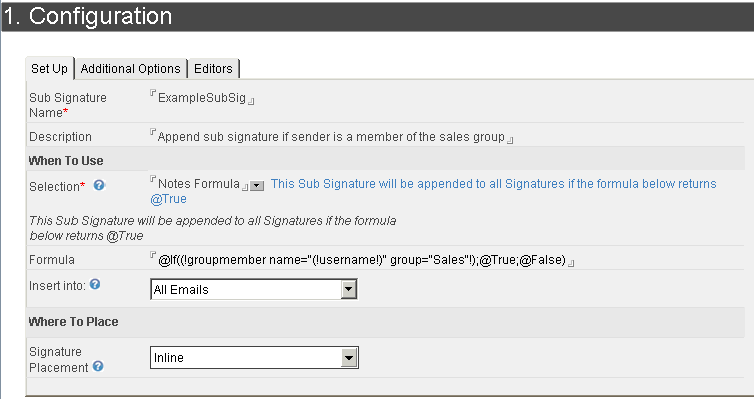The image size is (754, 399).
Task: Switch to the Additional Options tab
Action: click(x=130, y=69)
